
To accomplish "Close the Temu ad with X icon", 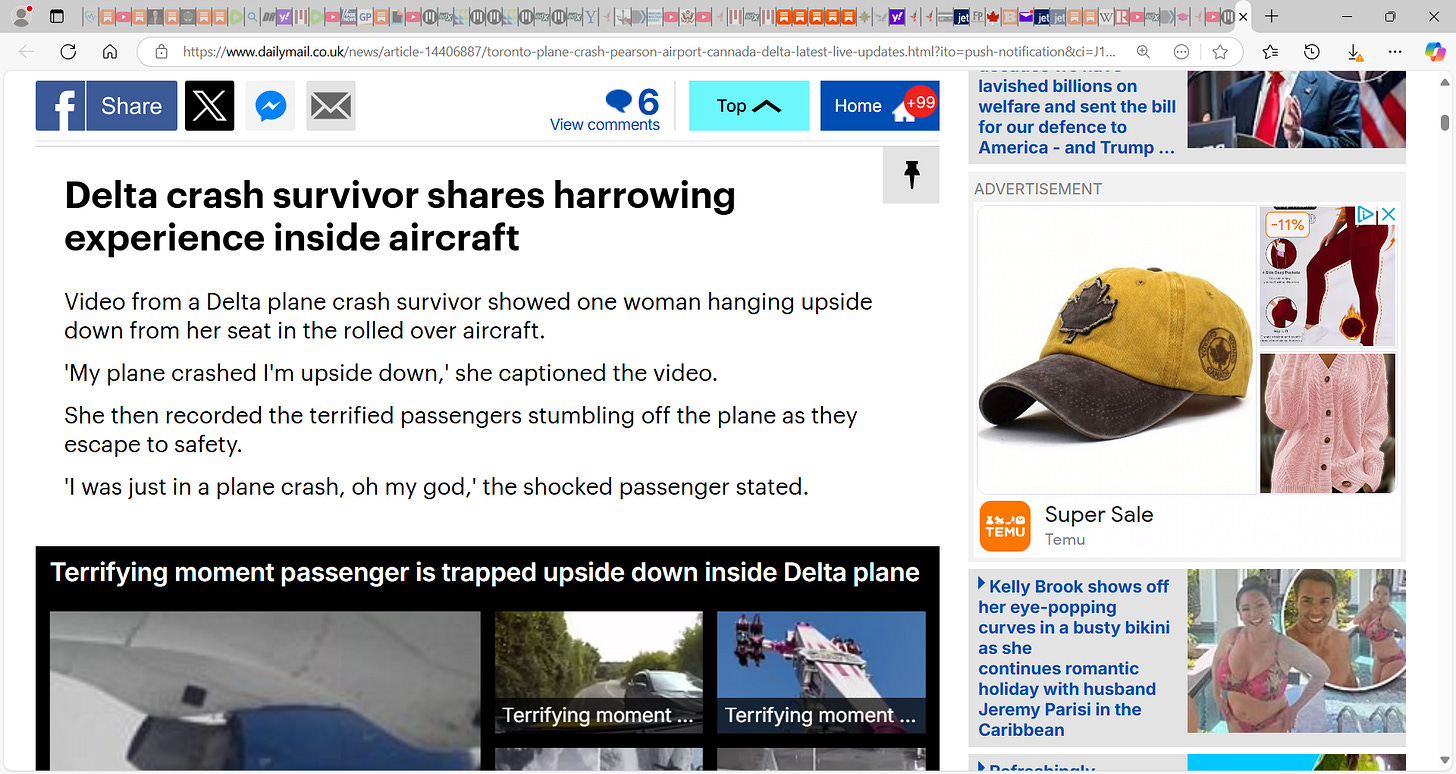I will click(1388, 214).
